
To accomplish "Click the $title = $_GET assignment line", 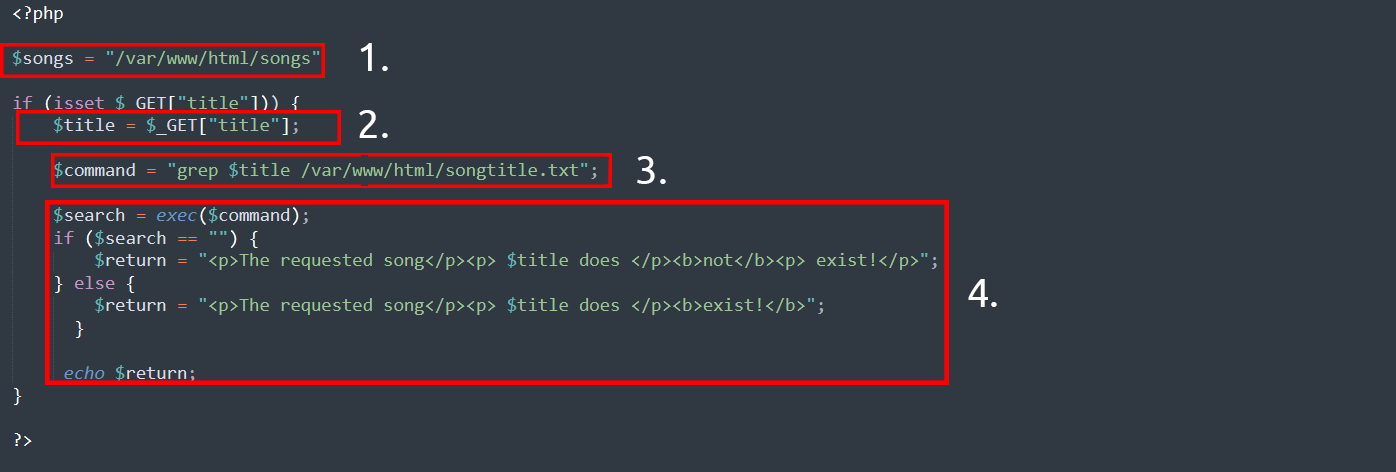I will (176, 126).
